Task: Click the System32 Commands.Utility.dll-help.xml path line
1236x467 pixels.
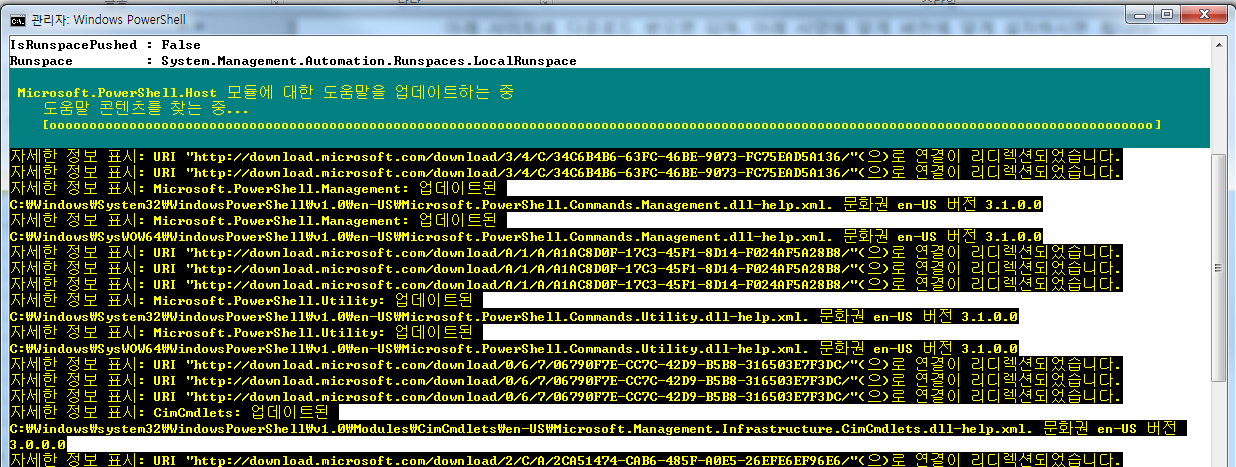Action: click(x=514, y=317)
